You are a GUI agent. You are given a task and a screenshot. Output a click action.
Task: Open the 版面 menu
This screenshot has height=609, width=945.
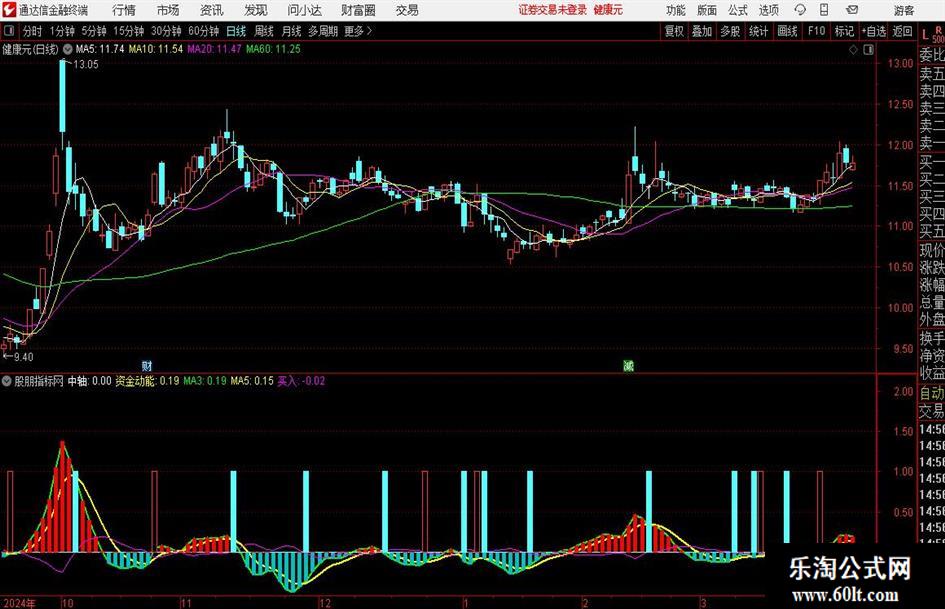tap(706, 10)
